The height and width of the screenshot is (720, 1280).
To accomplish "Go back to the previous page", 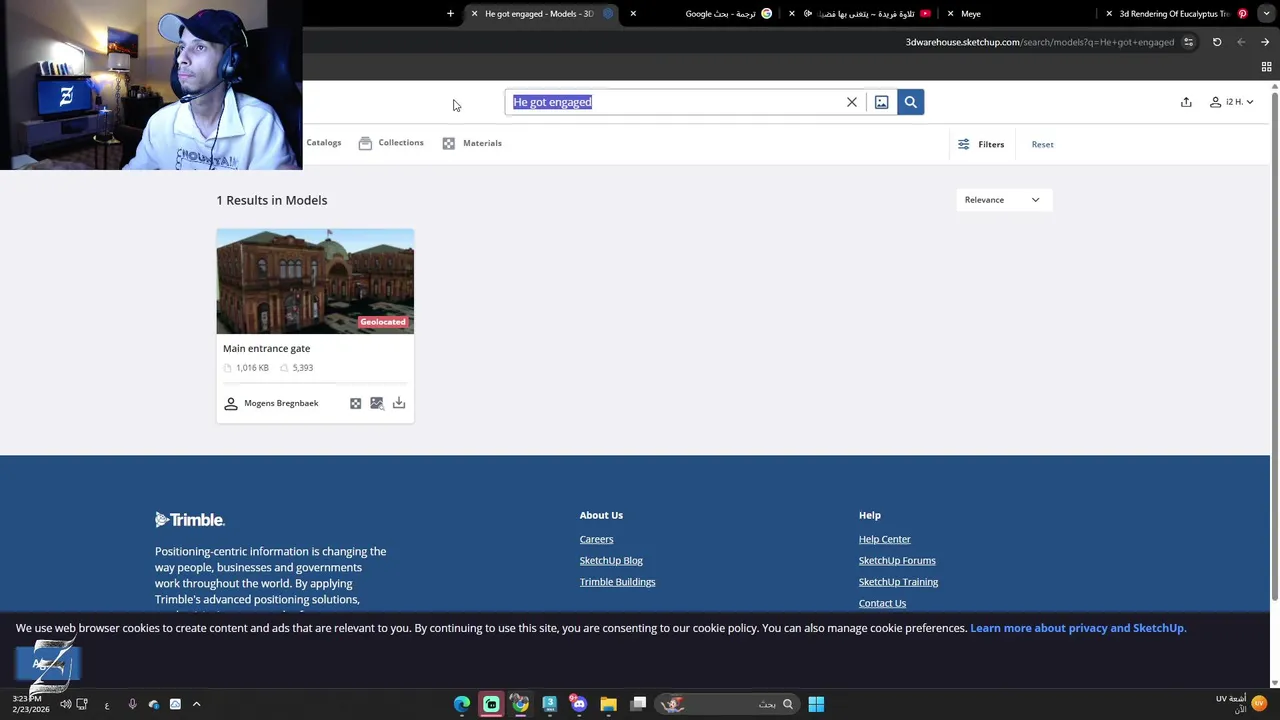I will point(1265,42).
